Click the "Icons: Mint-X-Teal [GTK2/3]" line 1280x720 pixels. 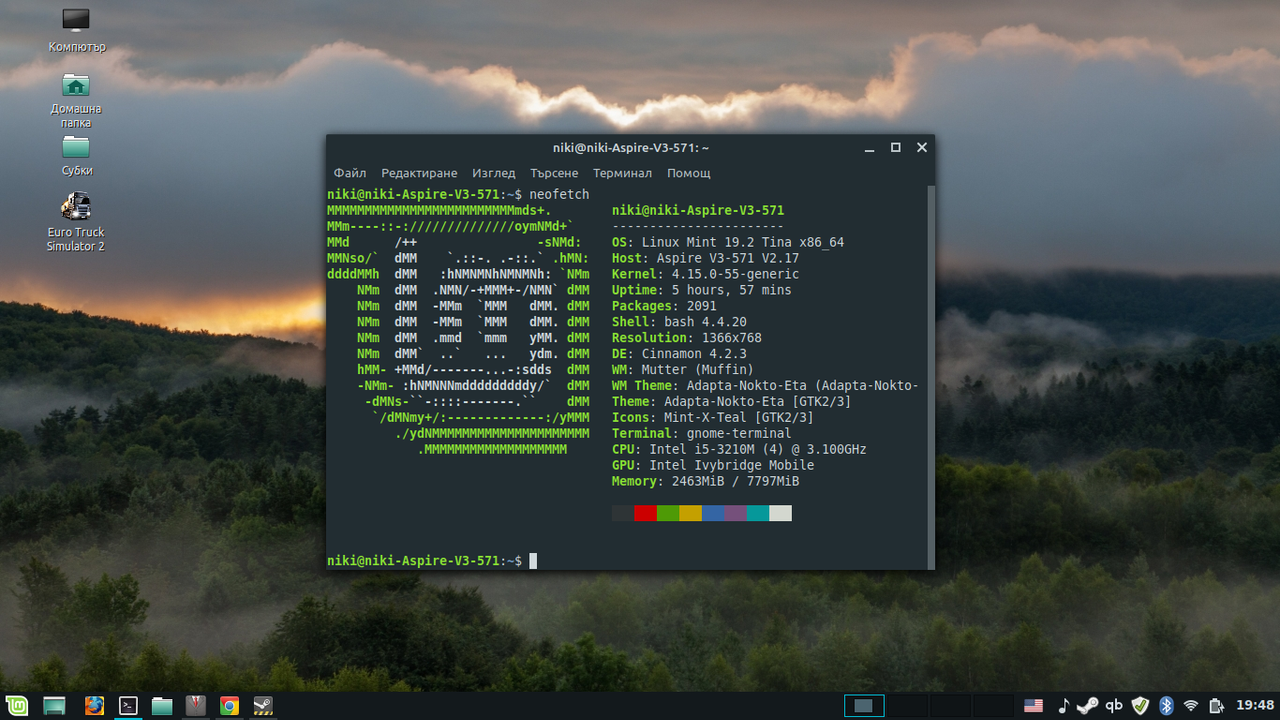tap(713, 418)
